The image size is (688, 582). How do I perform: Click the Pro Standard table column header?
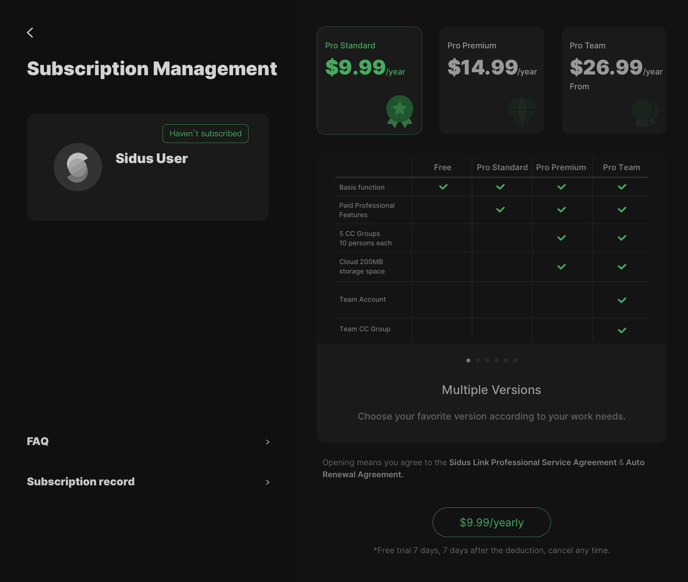pos(502,167)
